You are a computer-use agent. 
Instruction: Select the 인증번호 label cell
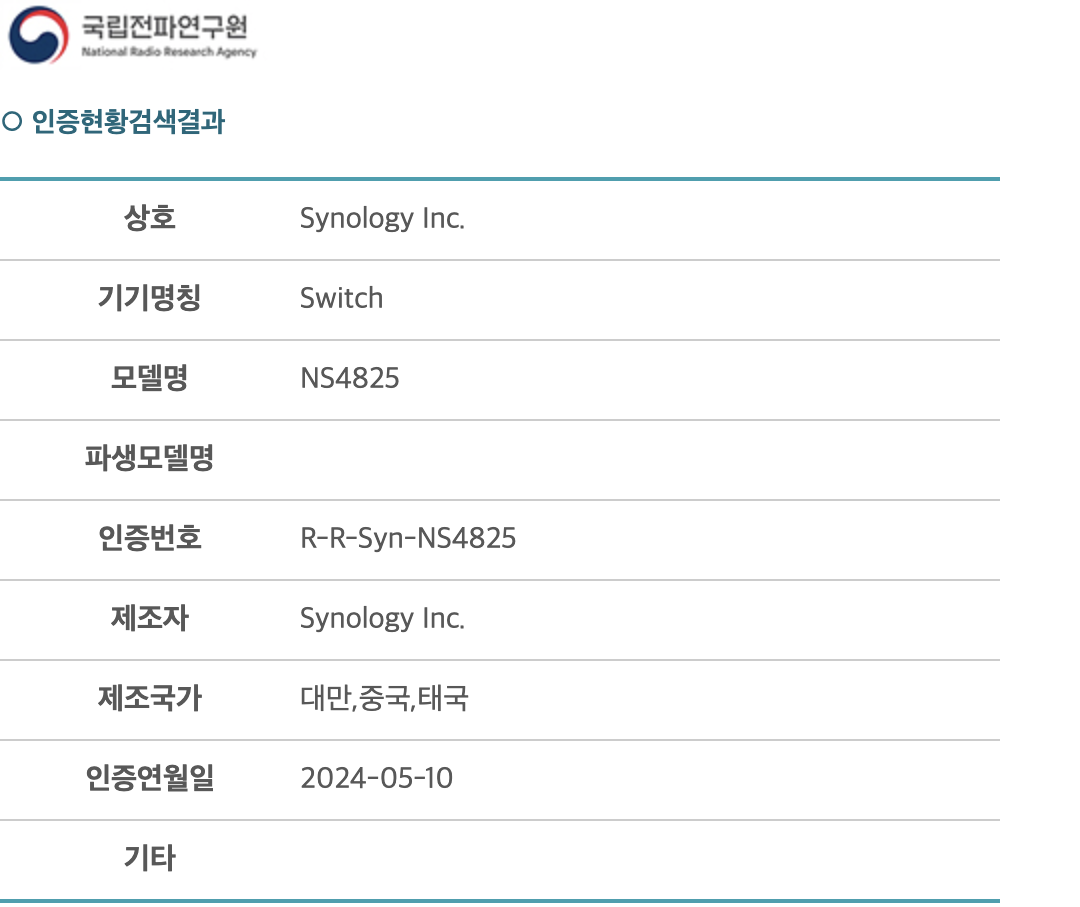[149, 537]
